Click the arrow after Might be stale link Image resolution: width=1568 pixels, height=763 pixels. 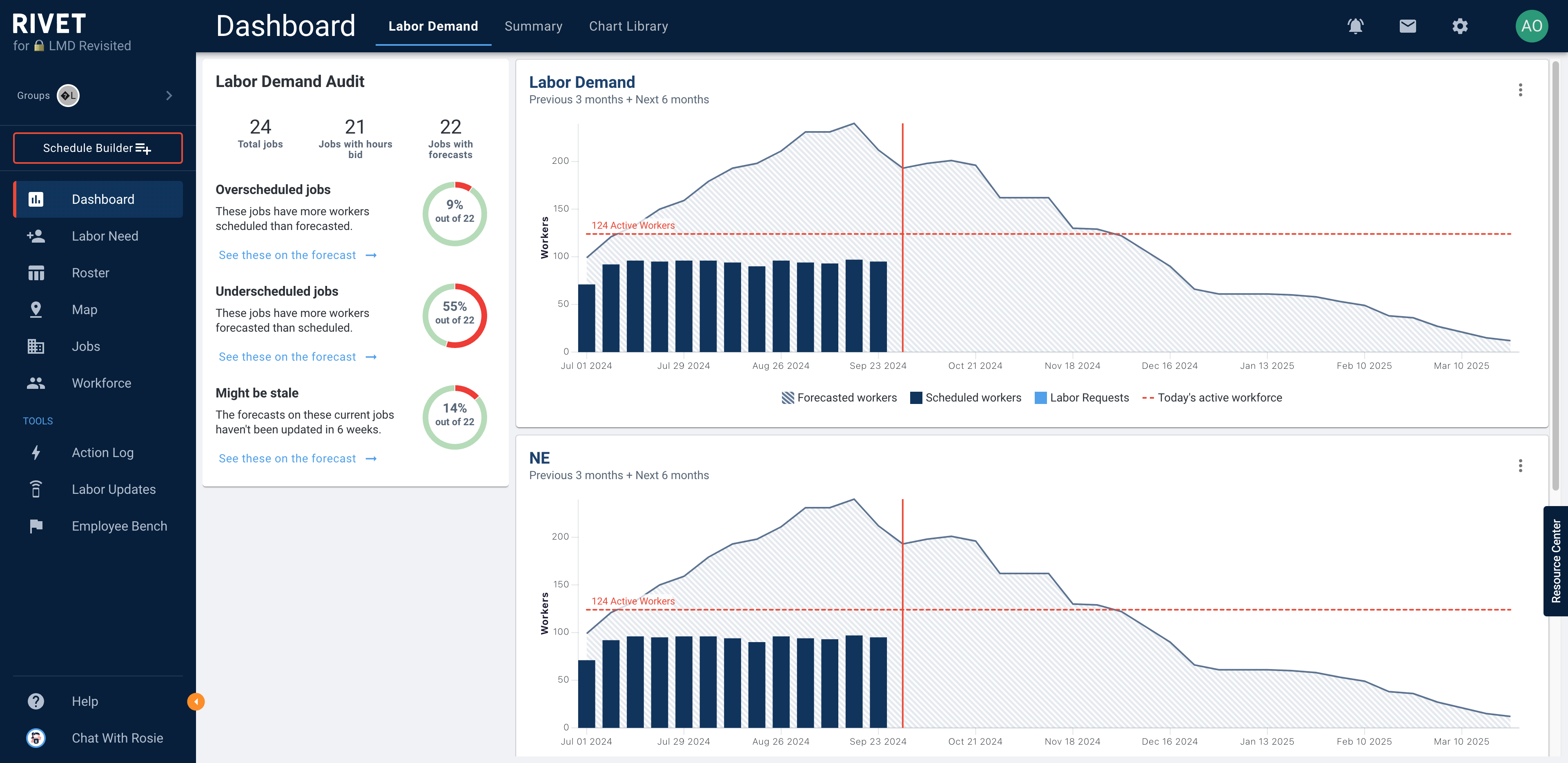tap(371, 459)
